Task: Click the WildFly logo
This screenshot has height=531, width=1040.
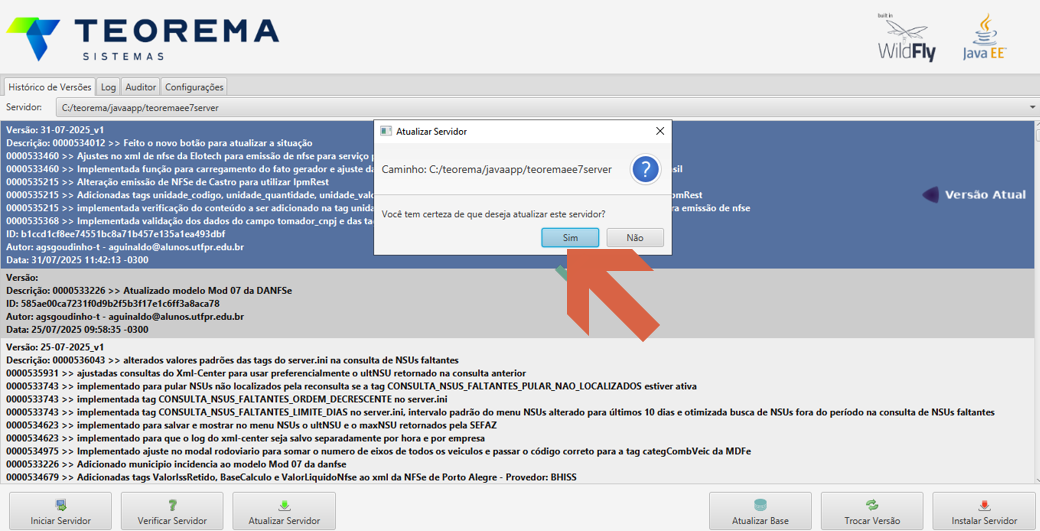Action: click(906, 38)
